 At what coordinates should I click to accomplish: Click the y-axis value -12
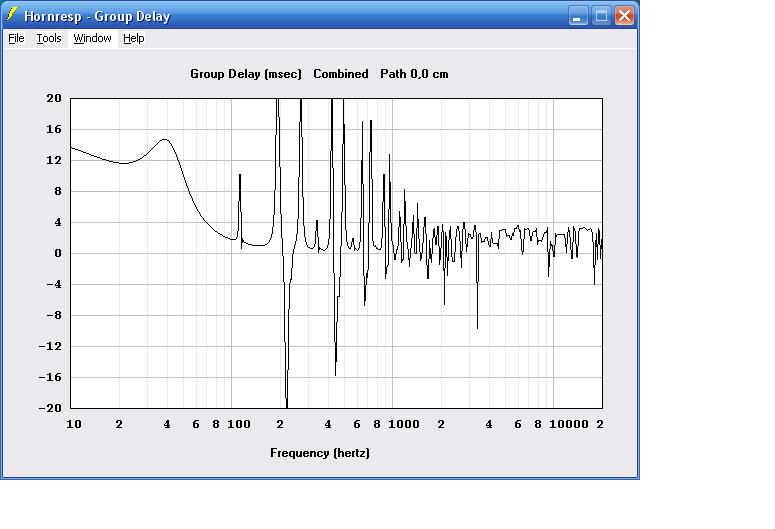(50, 346)
